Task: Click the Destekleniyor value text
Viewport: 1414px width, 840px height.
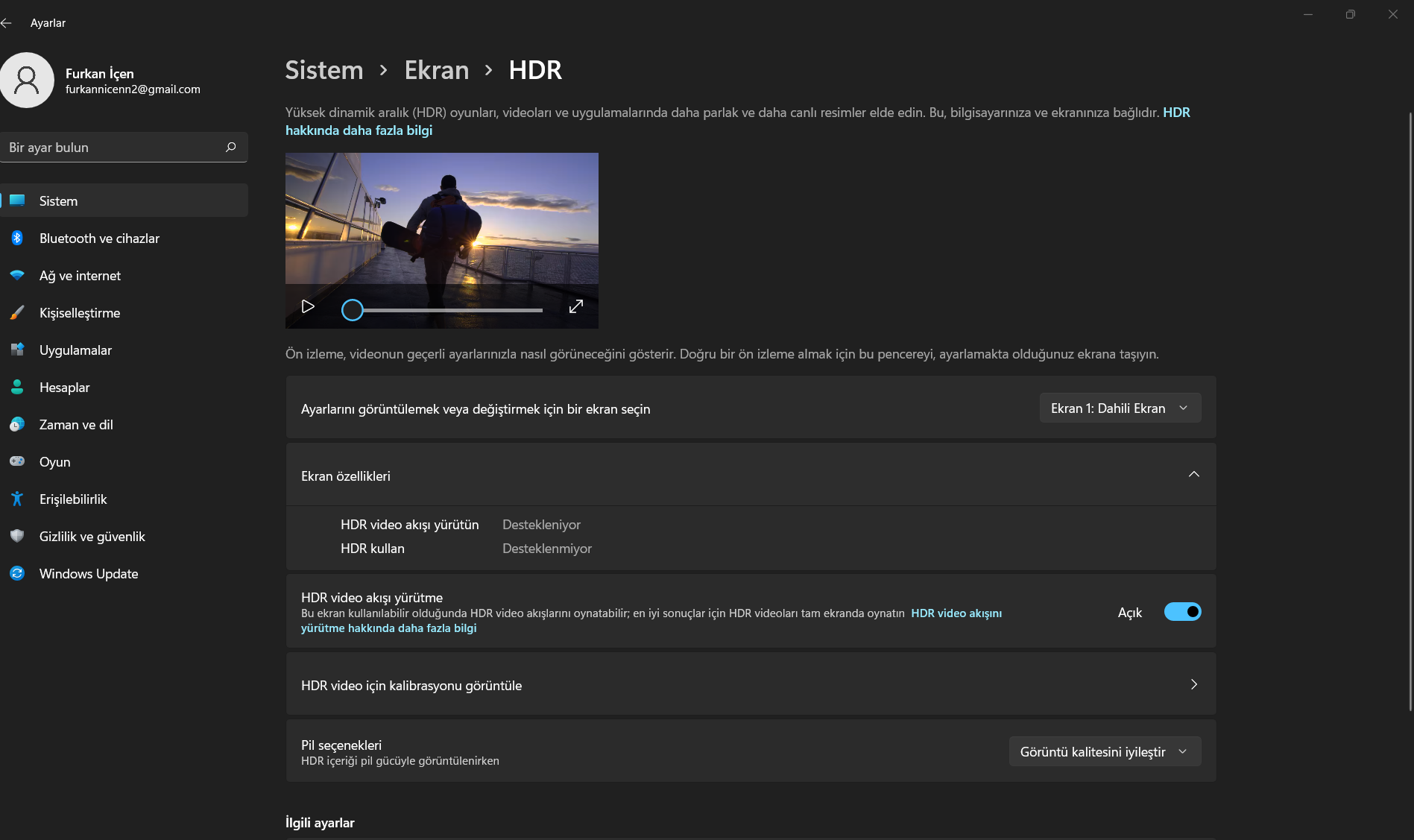Action: (x=541, y=525)
